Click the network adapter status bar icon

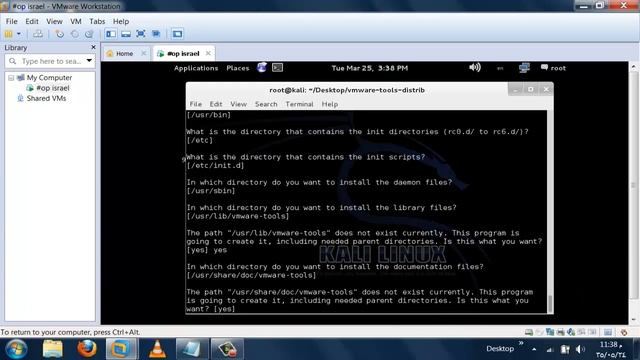pyautogui.click(x=550, y=332)
